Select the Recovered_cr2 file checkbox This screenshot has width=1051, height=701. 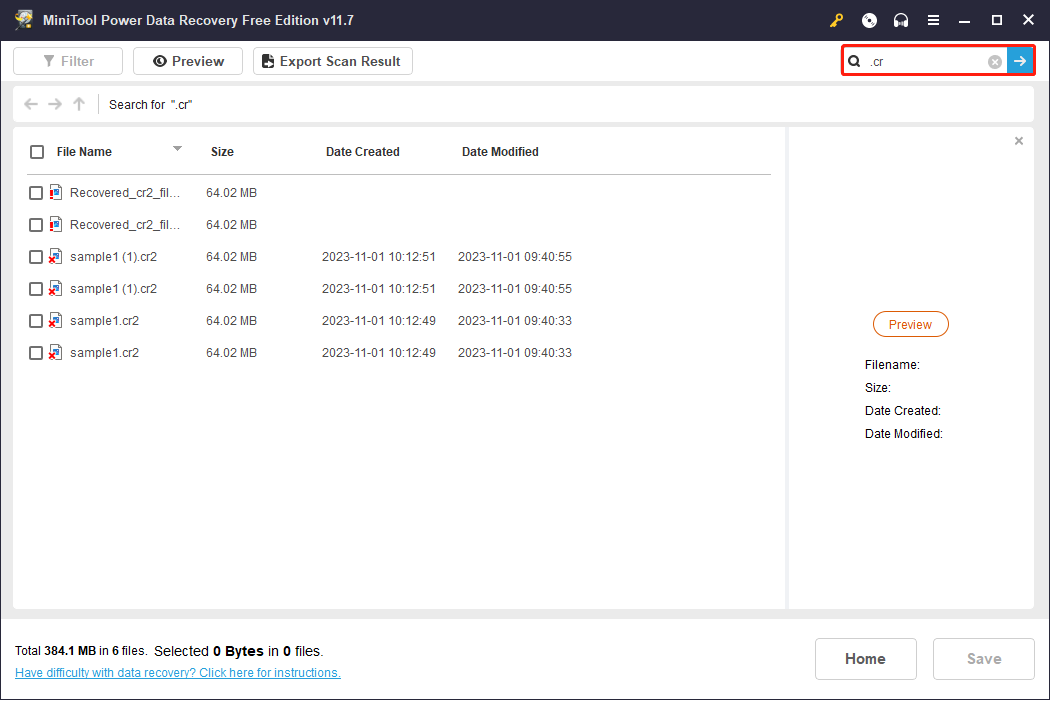coord(36,192)
